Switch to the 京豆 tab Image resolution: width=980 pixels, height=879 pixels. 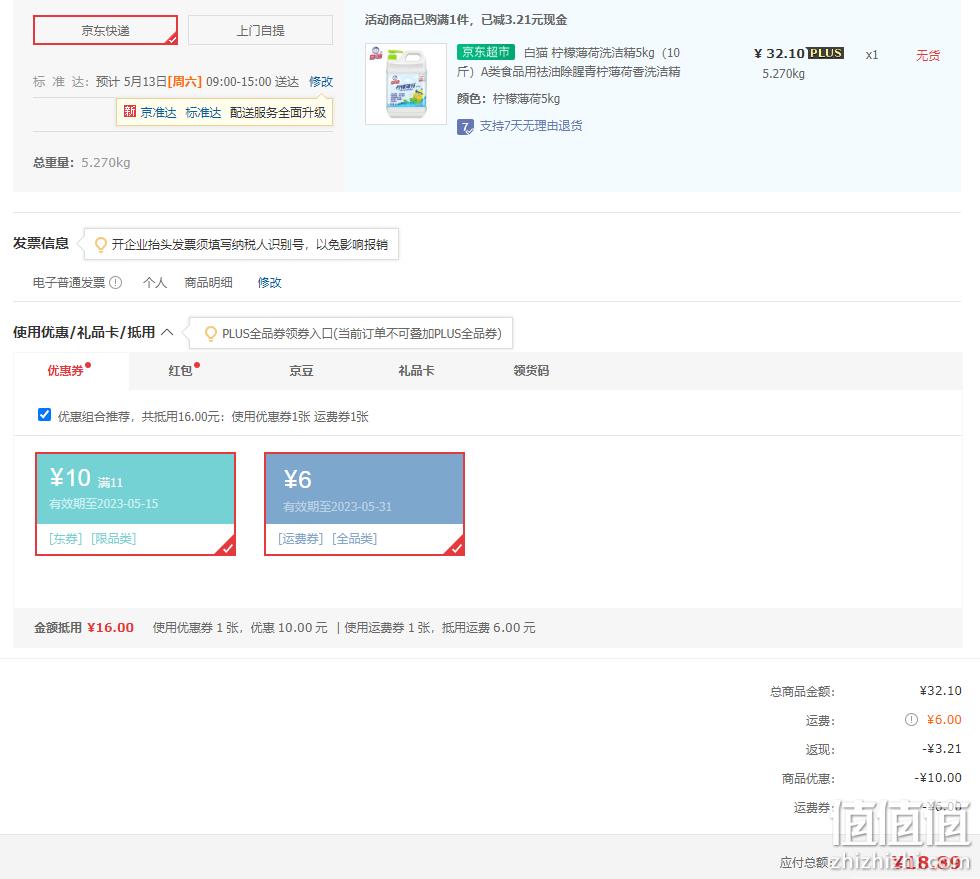coord(301,371)
